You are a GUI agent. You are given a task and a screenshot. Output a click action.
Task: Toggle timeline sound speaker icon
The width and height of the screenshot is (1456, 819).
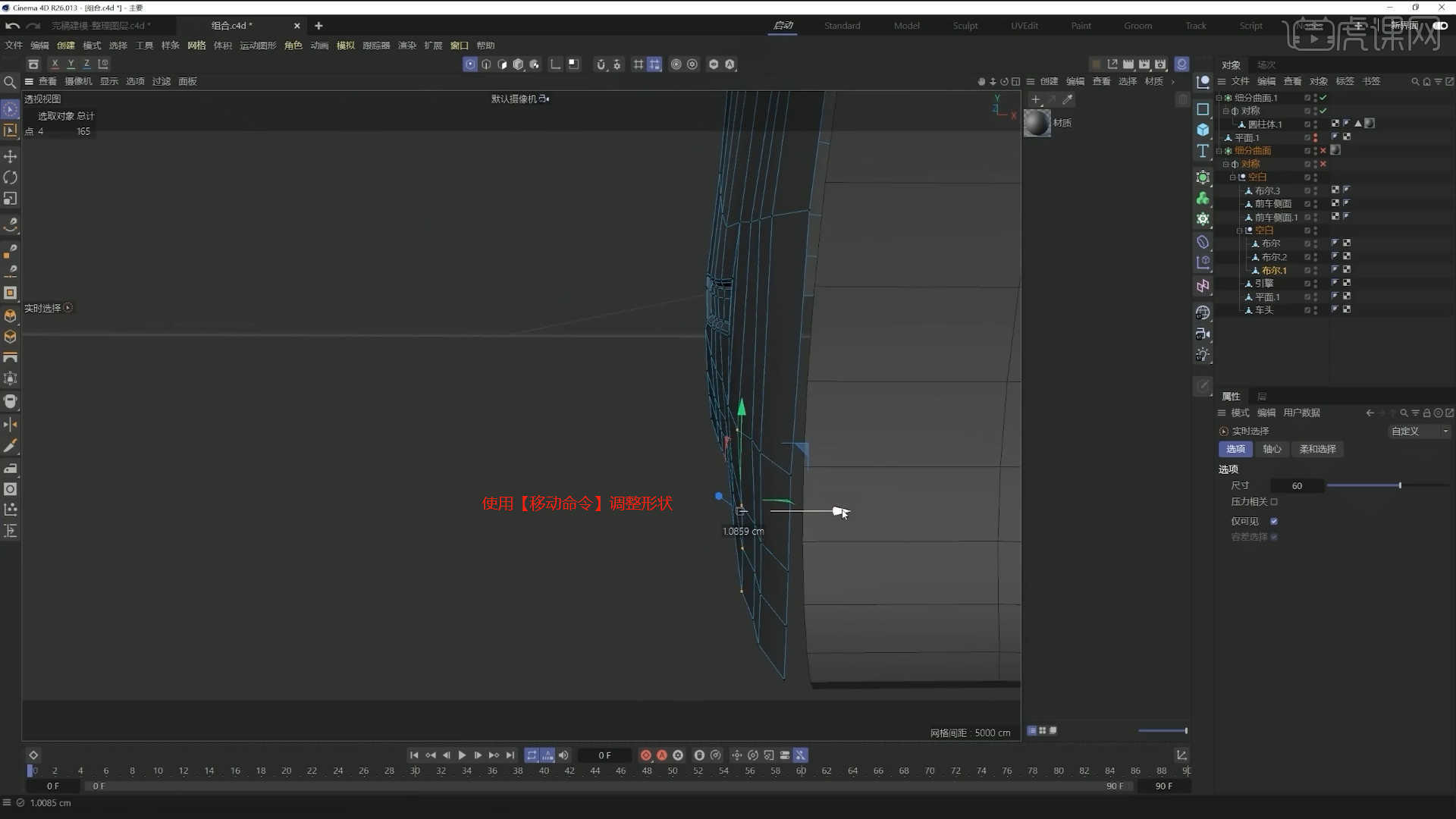[563, 755]
